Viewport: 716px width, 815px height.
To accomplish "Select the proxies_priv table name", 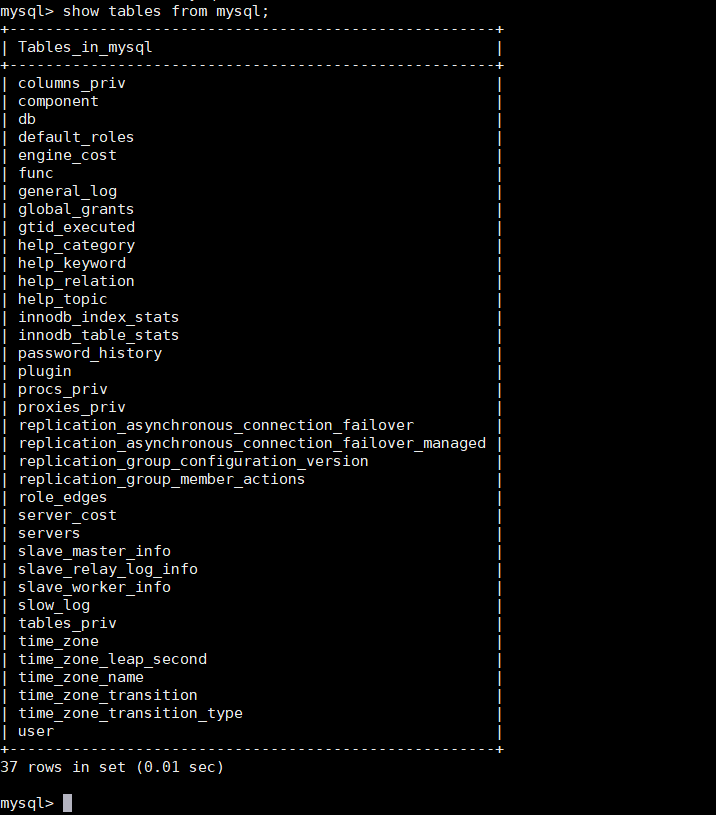I will pos(72,407).
